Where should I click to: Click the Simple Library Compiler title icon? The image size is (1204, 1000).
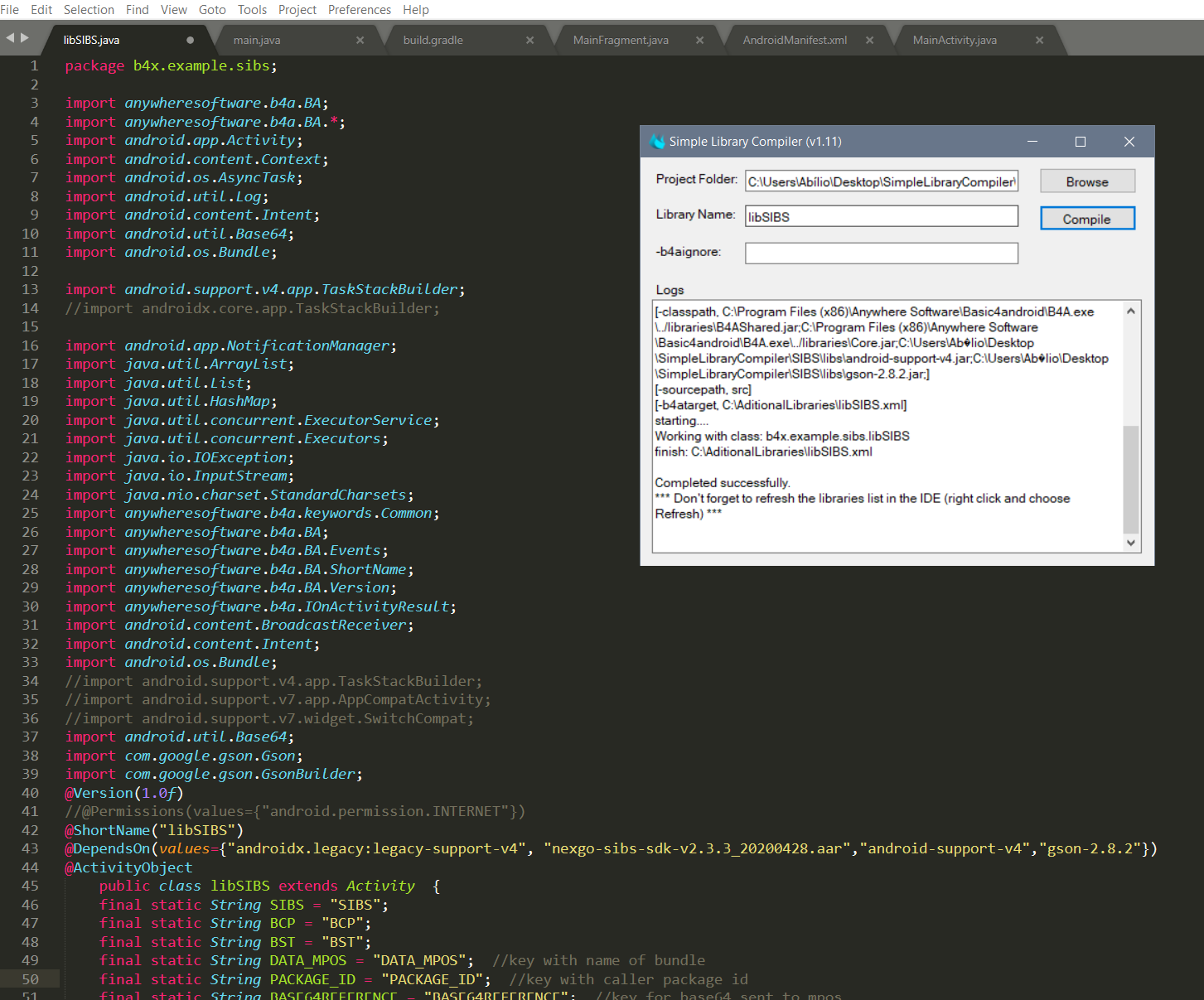(658, 142)
